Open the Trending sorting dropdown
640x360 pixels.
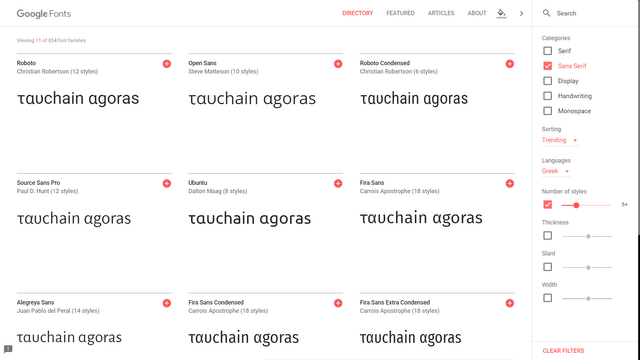(559, 140)
